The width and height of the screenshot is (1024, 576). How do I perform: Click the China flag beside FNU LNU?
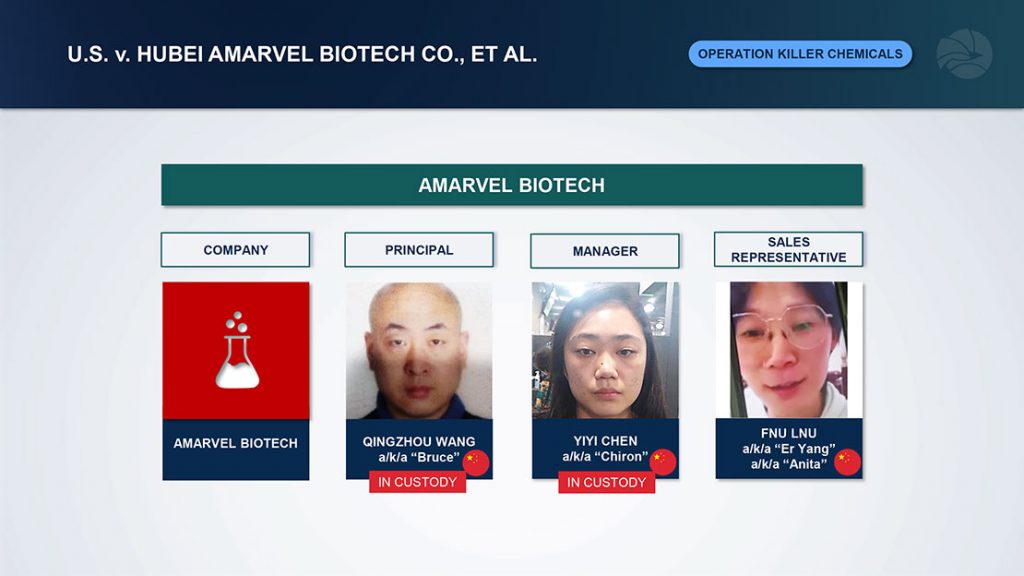tap(848, 462)
